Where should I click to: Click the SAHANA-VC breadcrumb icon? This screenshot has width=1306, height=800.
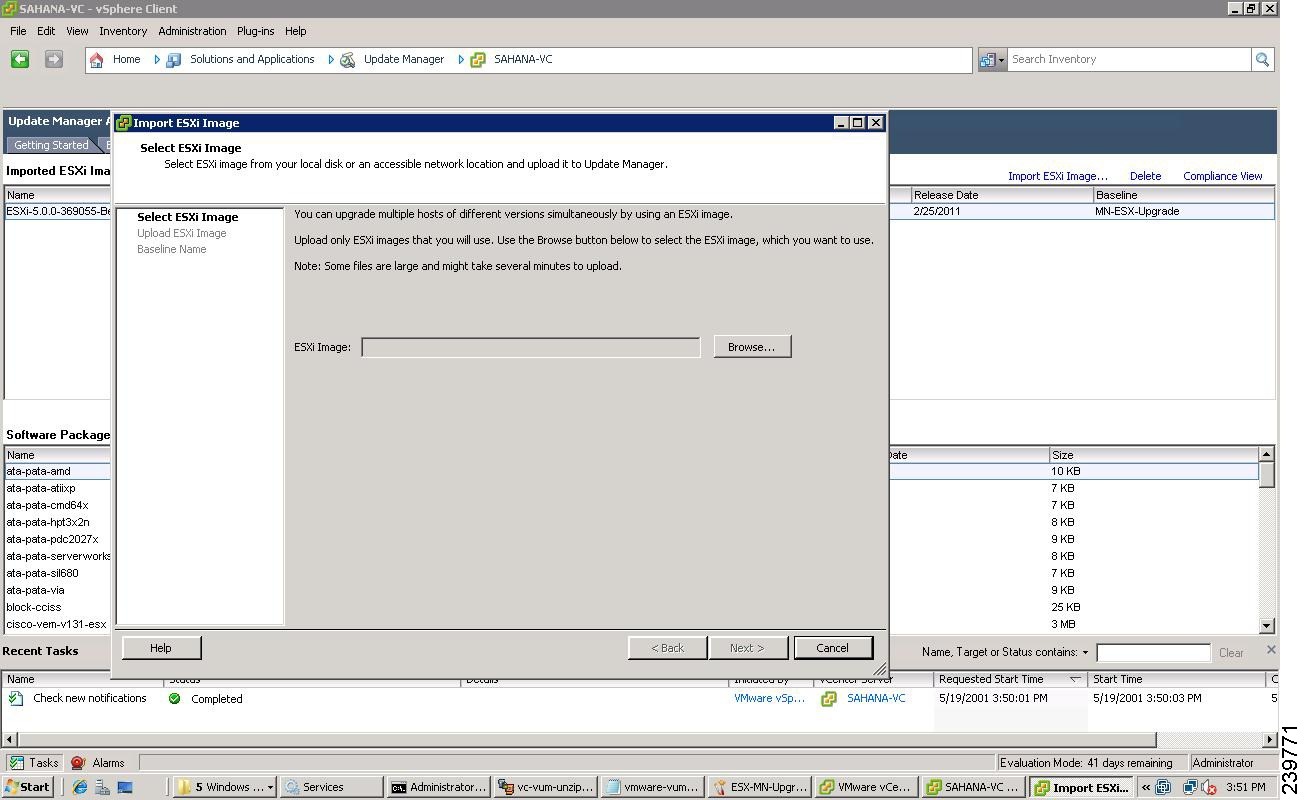pos(478,60)
